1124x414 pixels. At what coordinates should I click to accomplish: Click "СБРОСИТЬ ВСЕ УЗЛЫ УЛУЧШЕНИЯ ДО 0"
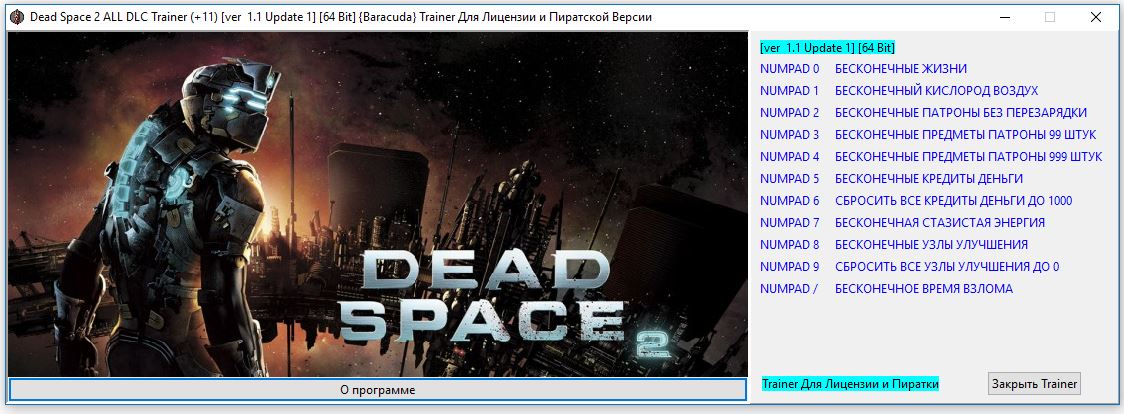coord(947,266)
